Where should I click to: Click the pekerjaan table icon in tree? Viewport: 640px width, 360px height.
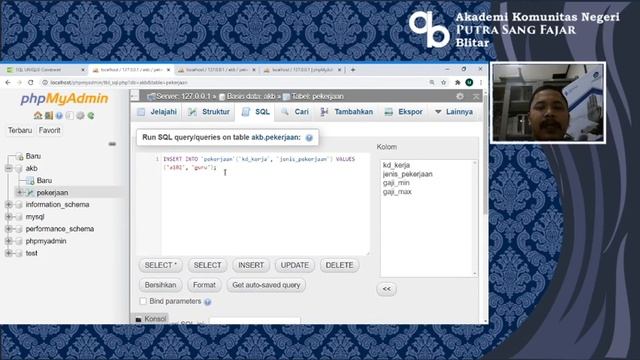point(30,192)
